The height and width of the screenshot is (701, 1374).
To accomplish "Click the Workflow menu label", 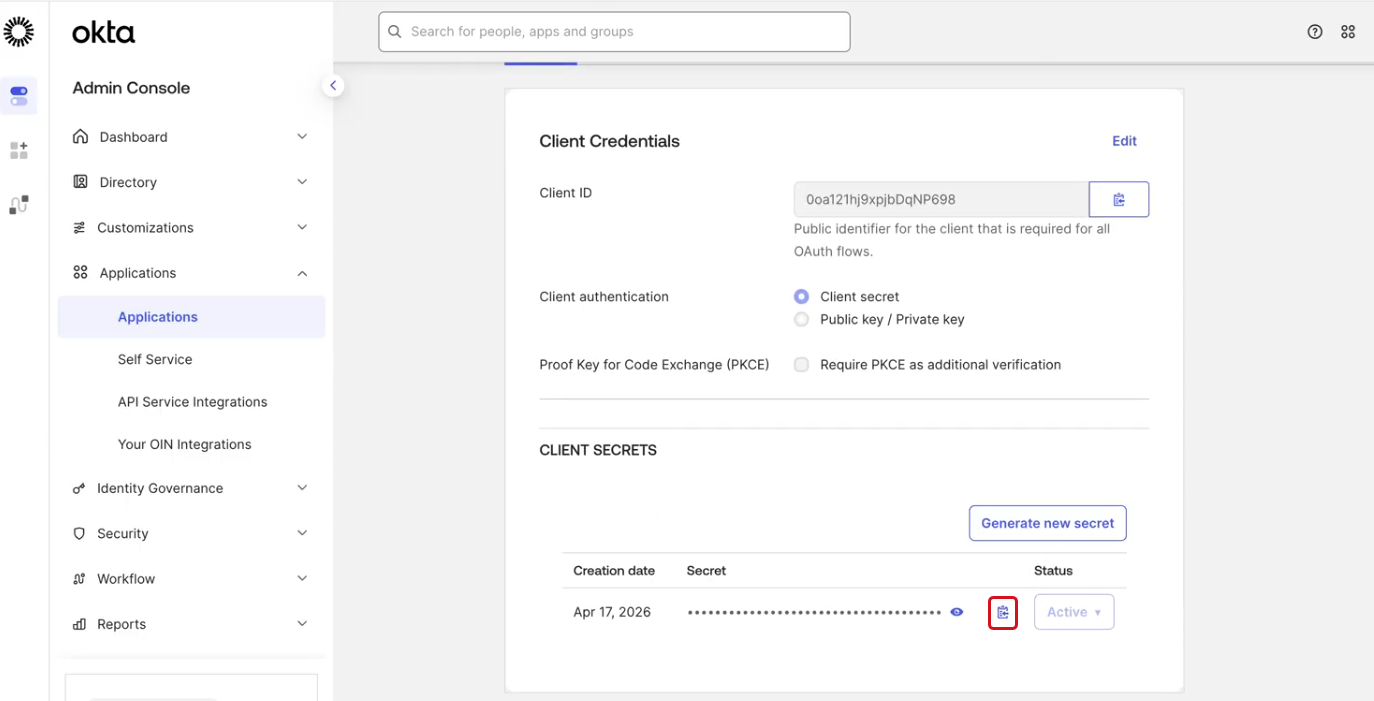I will pyautogui.click(x=126, y=579).
